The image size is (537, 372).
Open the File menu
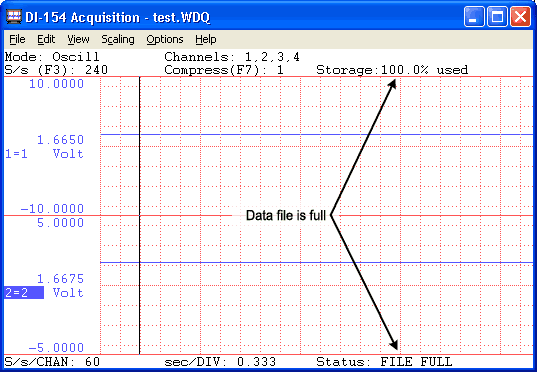tap(17, 39)
